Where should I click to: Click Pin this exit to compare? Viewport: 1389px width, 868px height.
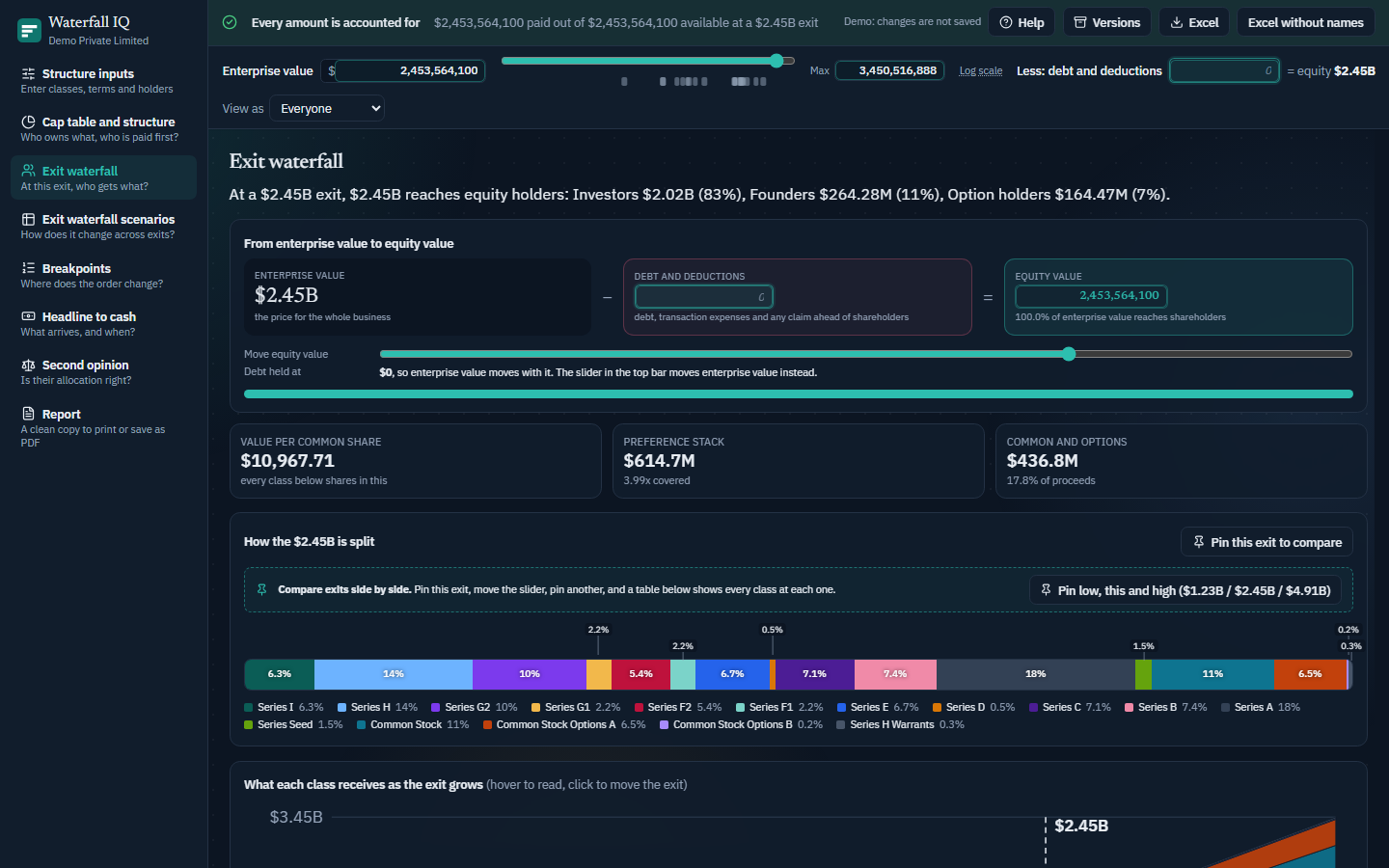1266,542
